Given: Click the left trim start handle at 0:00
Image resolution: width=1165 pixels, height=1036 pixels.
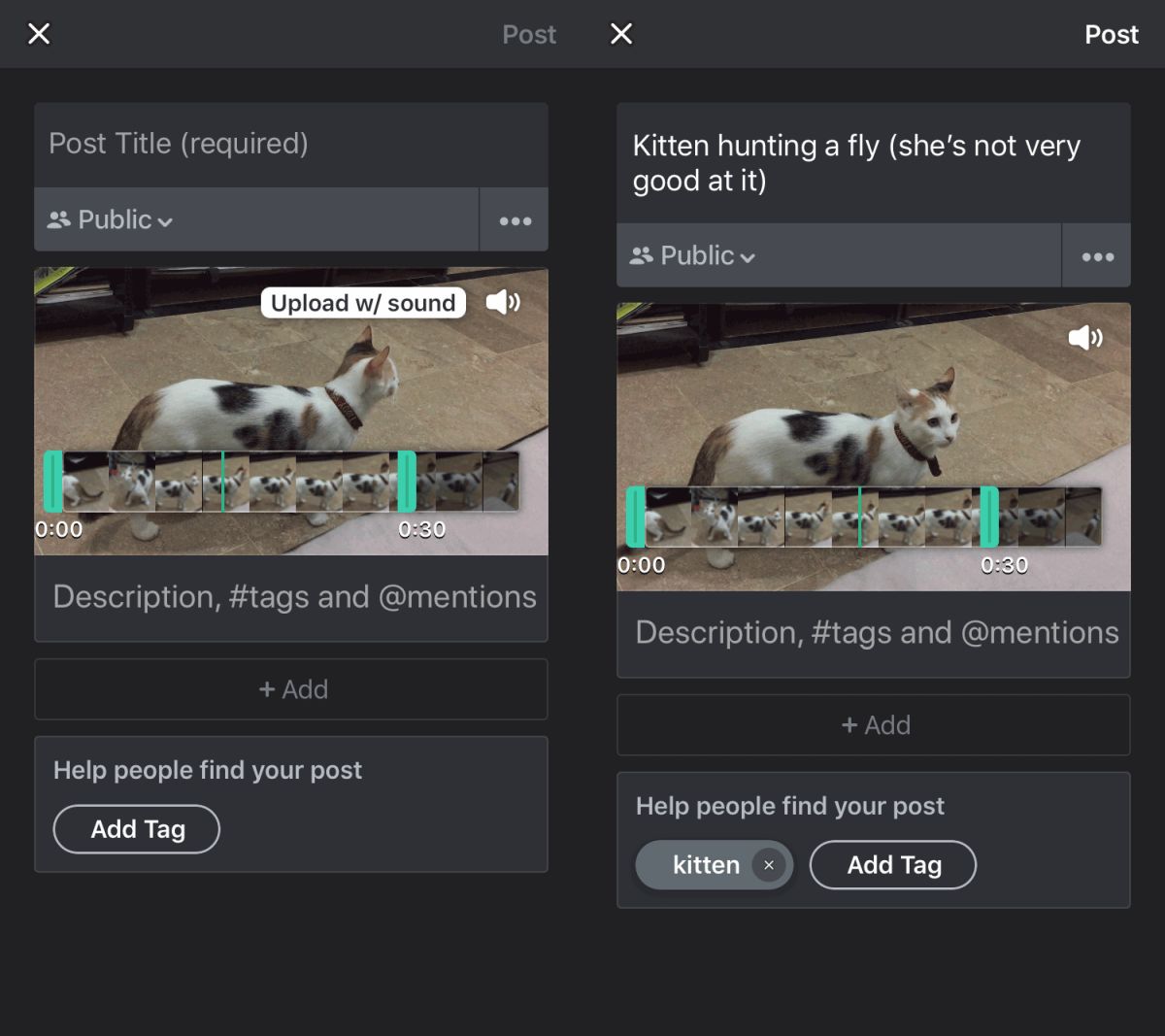Looking at the screenshot, I should click(53, 482).
